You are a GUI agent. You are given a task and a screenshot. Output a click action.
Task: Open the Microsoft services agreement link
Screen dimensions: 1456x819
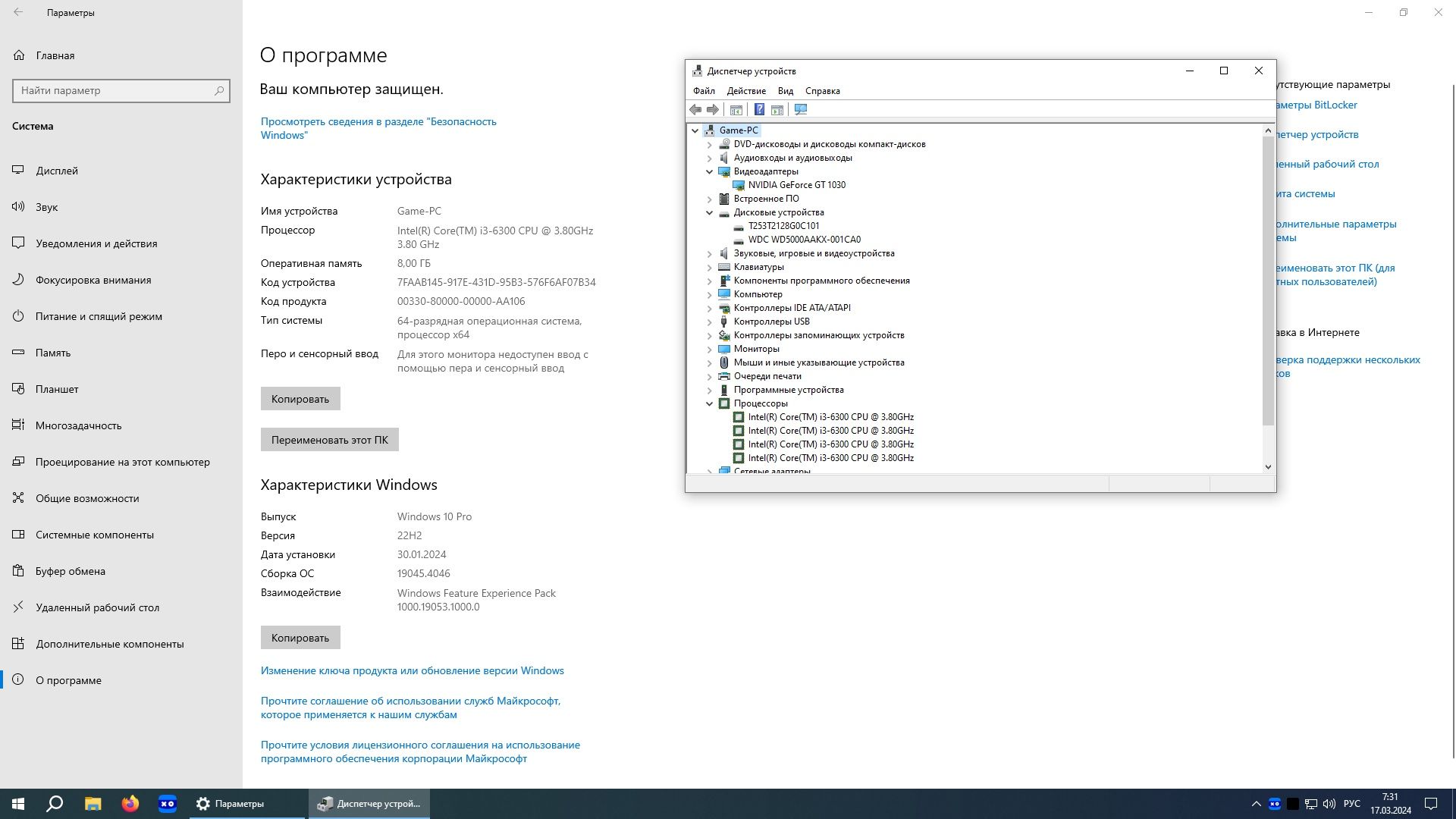410,708
